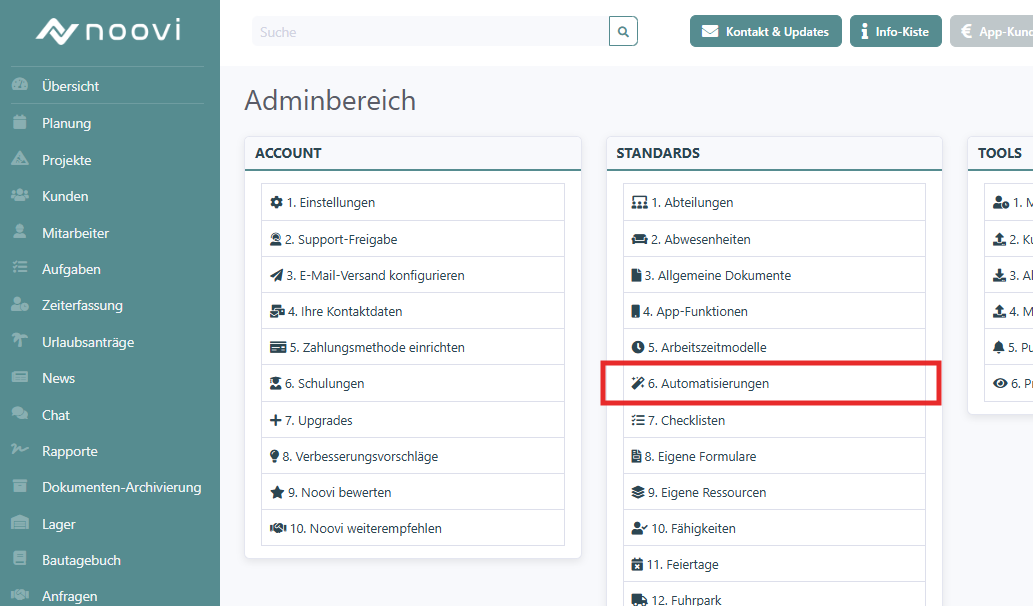Click the Suche search field
Image resolution: width=1033 pixels, height=606 pixels.
click(430, 31)
